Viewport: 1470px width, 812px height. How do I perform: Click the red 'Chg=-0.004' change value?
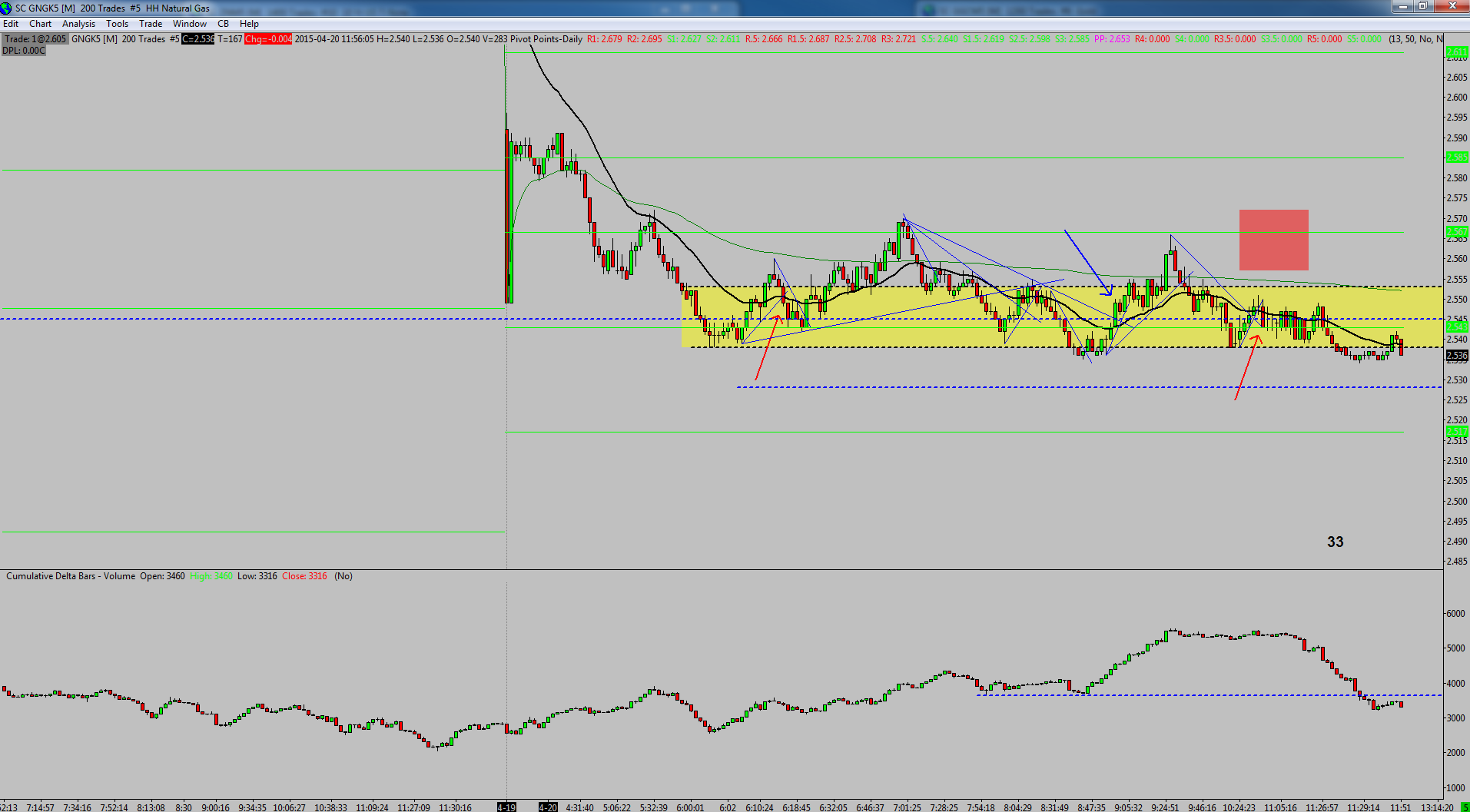click(268, 39)
